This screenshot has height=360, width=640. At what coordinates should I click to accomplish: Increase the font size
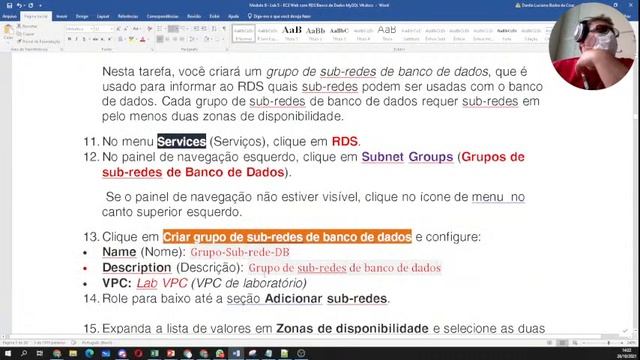(x=118, y=29)
